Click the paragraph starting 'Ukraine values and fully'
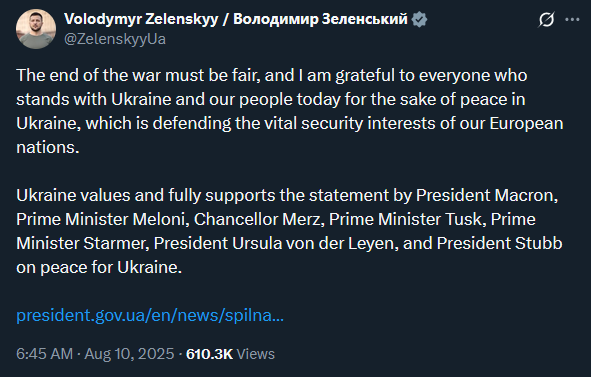The height and width of the screenshot is (377, 591). pos(289,231)
